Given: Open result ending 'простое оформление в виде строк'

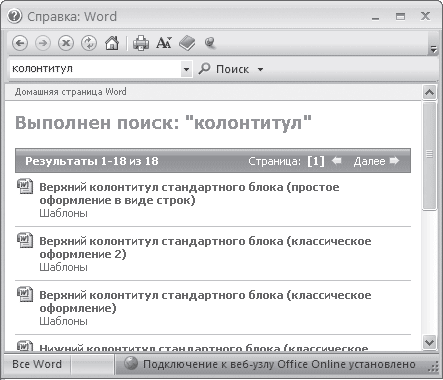Looking at the screenshot, I should tap(189, 194).
